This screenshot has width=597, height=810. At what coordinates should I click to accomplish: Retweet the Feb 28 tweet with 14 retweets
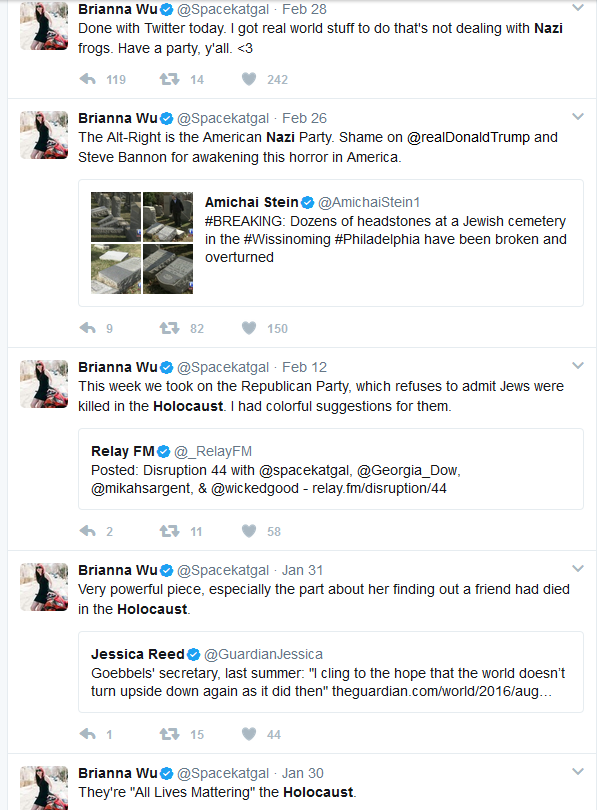pos(169,80)
